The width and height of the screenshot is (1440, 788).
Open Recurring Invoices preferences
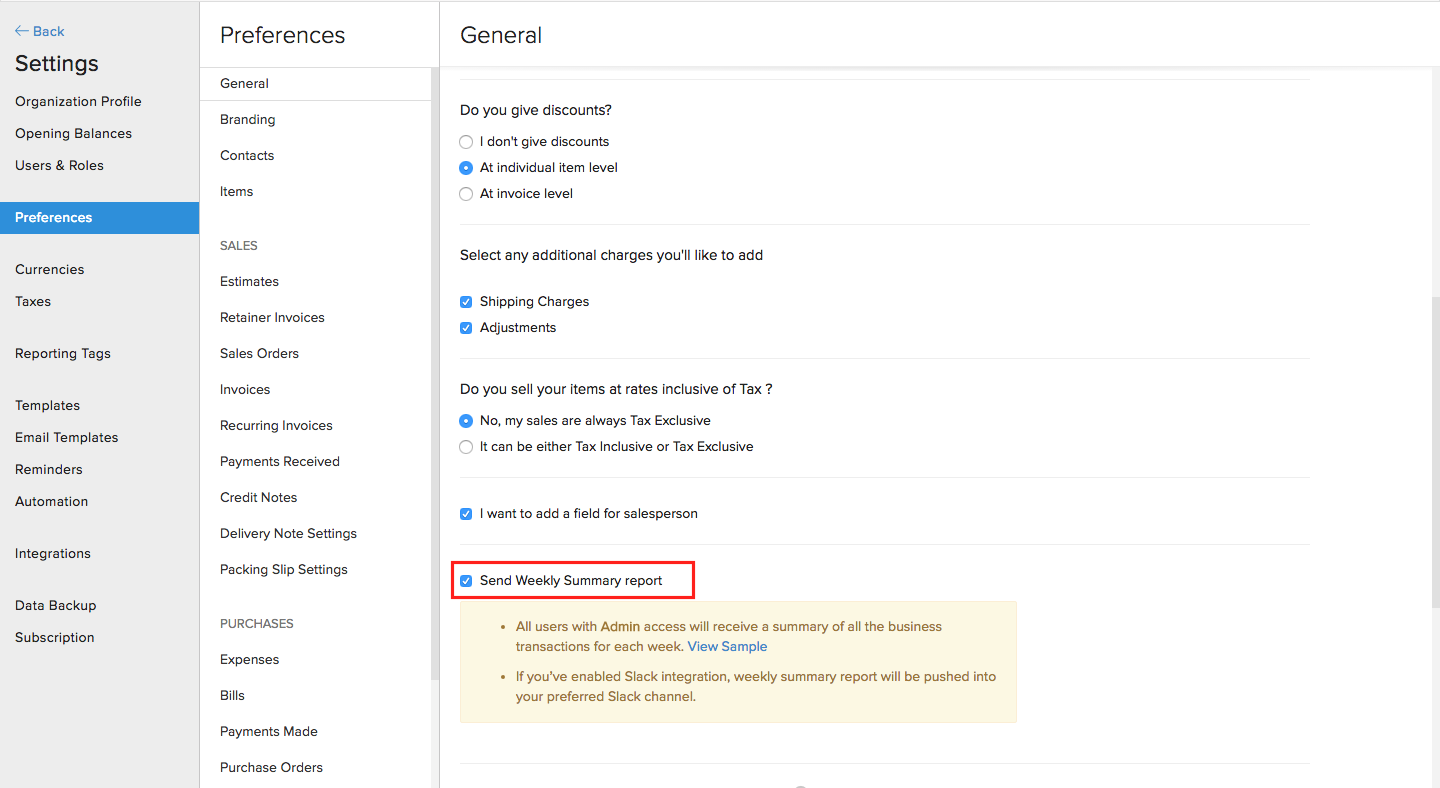pos(276,425)
